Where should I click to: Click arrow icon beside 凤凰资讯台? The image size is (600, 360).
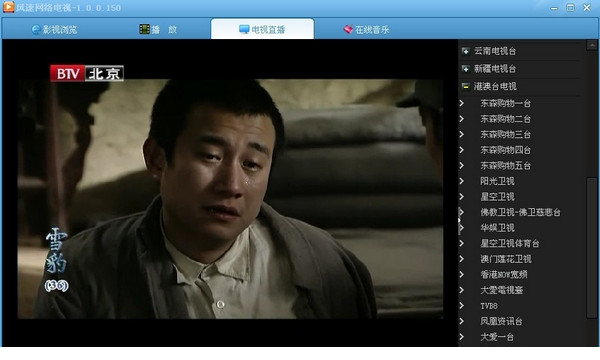(461, 321)
